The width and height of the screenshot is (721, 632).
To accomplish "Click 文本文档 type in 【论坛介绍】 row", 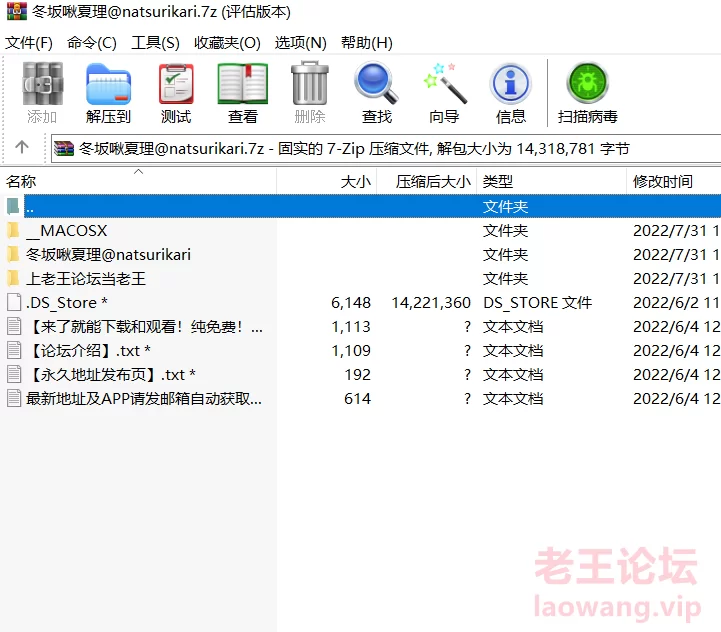I will [513, 350].
